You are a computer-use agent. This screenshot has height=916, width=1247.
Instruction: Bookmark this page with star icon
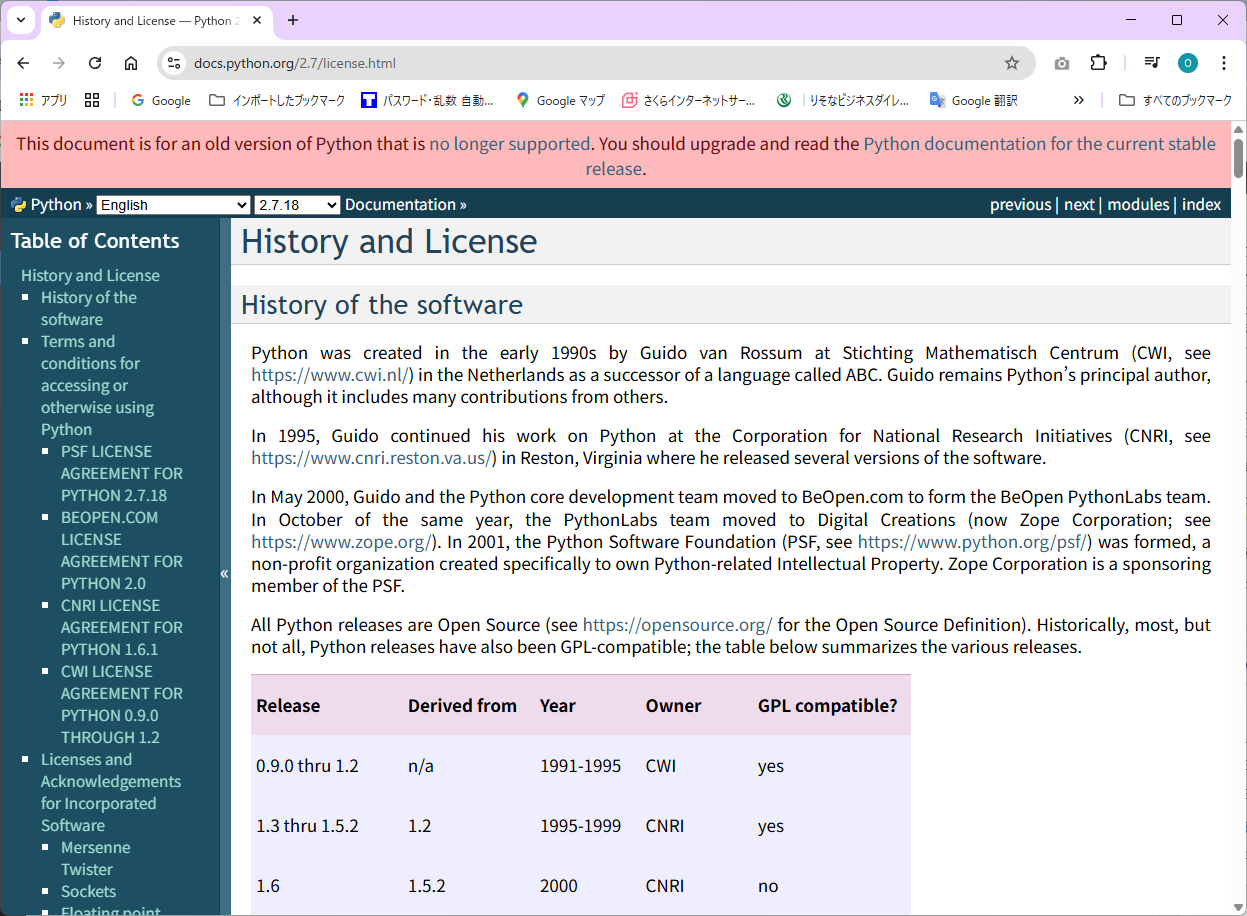(x=1011, y=63)
